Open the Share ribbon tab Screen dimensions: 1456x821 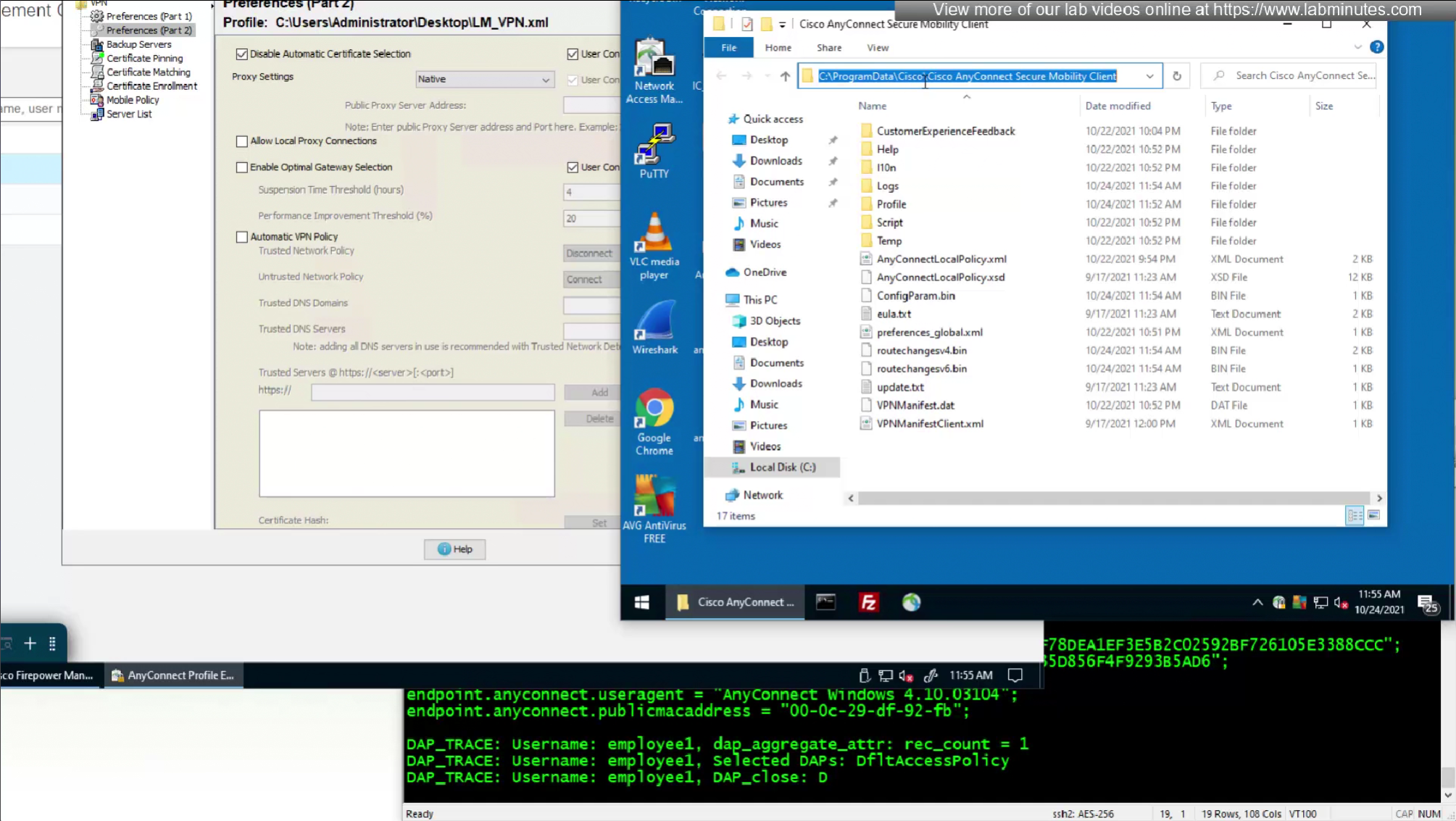[828, 48]
